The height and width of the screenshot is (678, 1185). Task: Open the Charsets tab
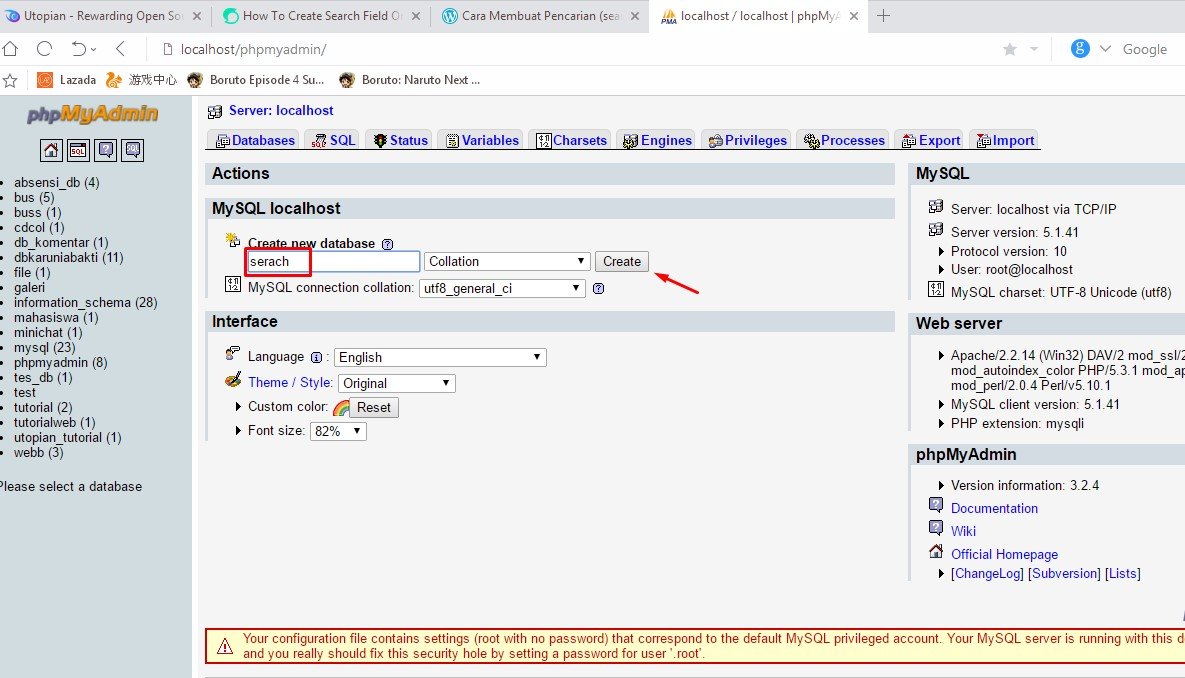571,141
